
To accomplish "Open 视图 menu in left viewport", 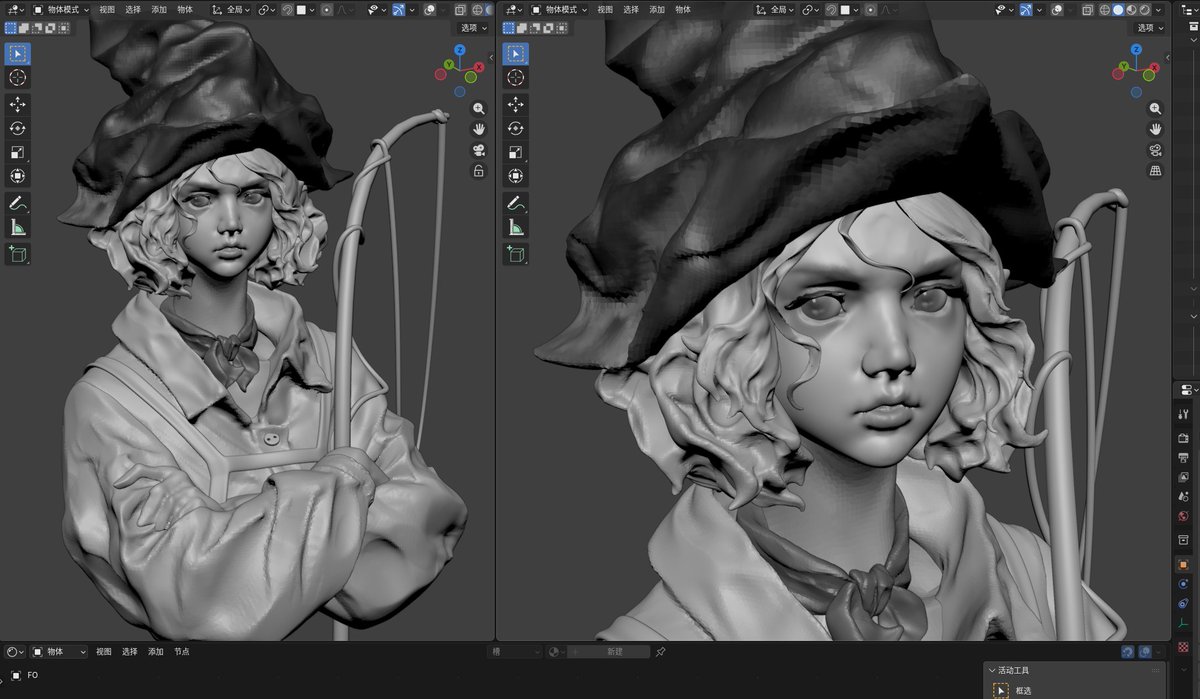I will coord(106,9).
